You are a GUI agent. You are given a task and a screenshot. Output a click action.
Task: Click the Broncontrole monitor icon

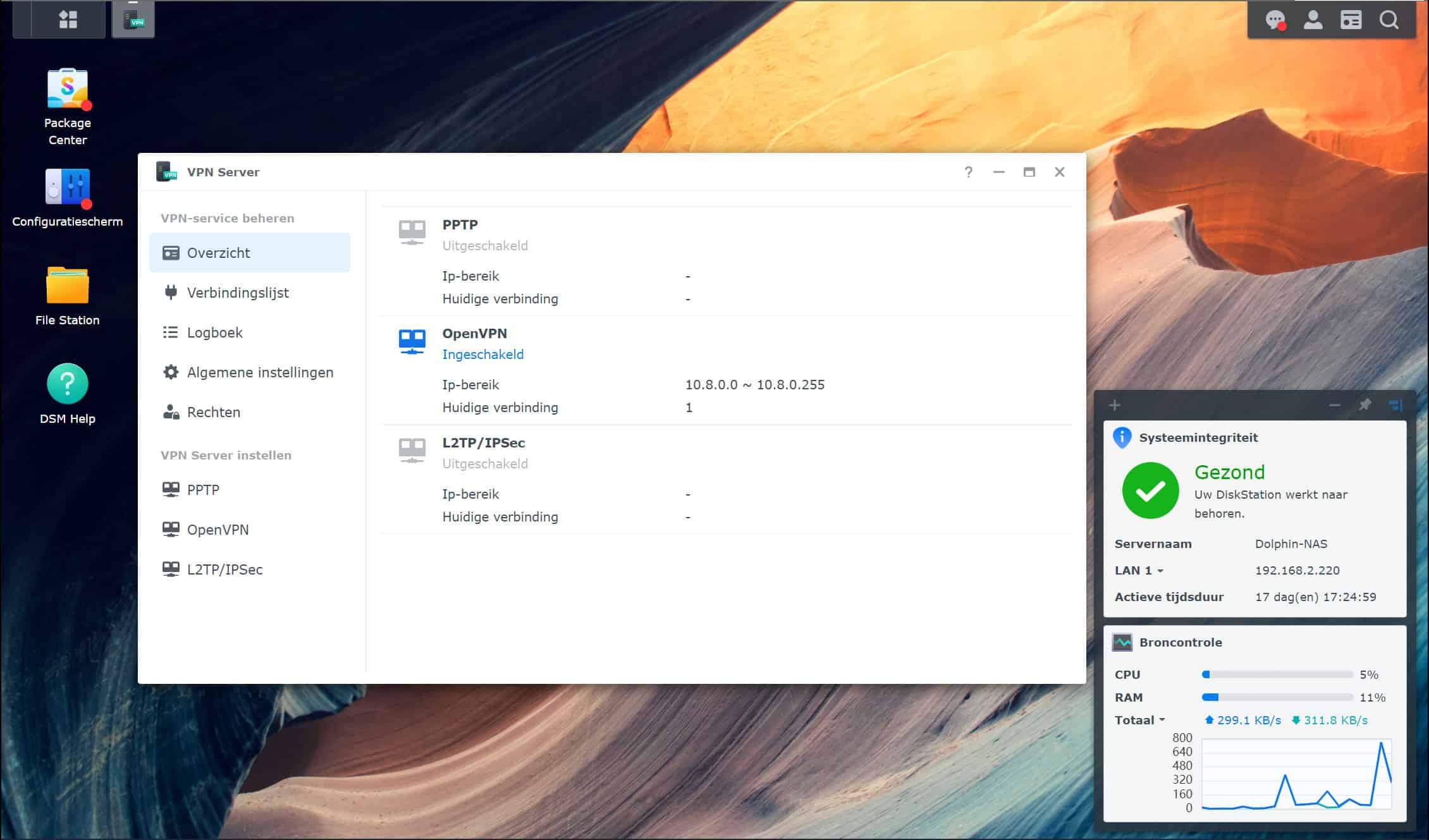[1122, 643]
